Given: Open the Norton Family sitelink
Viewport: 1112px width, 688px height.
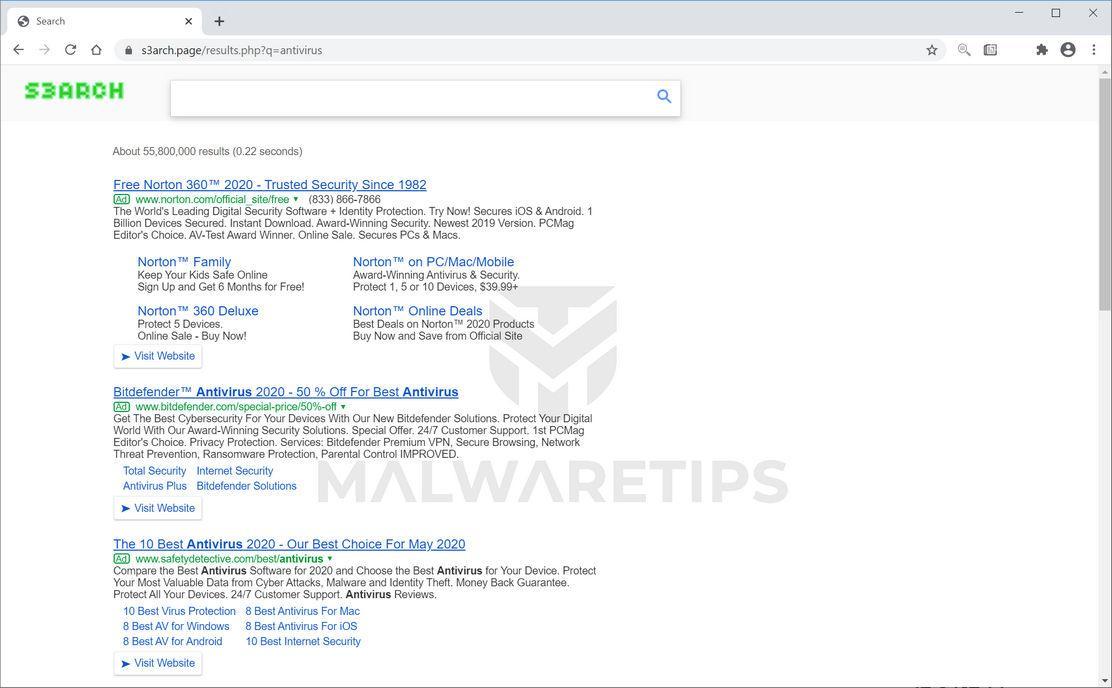Looking at the screenshot, I should (x=184, y=262).
